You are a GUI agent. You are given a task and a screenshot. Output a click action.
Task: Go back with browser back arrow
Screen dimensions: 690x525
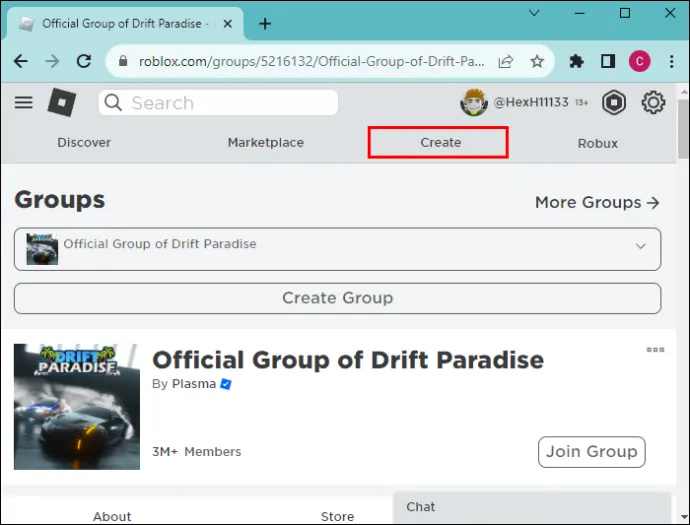[x=21, y=61]
